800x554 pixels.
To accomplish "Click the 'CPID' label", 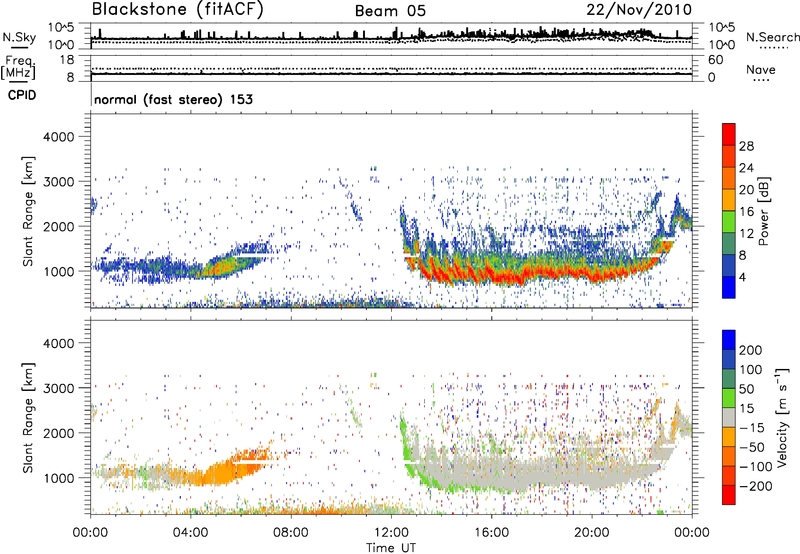I will (22, 95).
